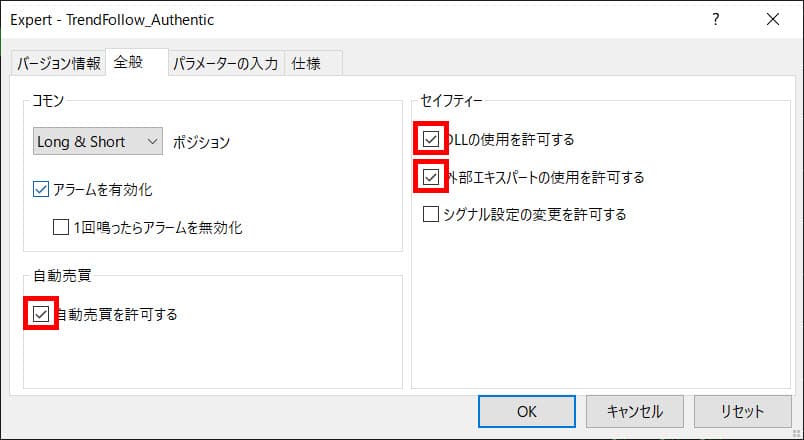Click the help question mark button

coord(715,19)
